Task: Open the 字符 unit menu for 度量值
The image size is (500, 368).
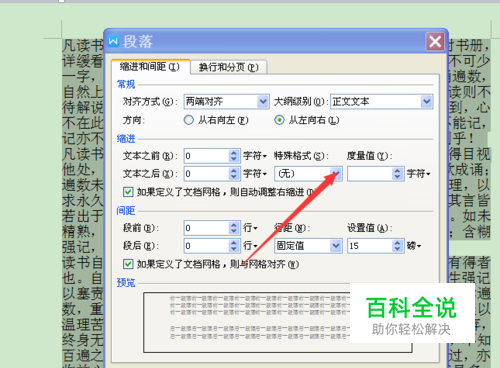Action: 419,174
